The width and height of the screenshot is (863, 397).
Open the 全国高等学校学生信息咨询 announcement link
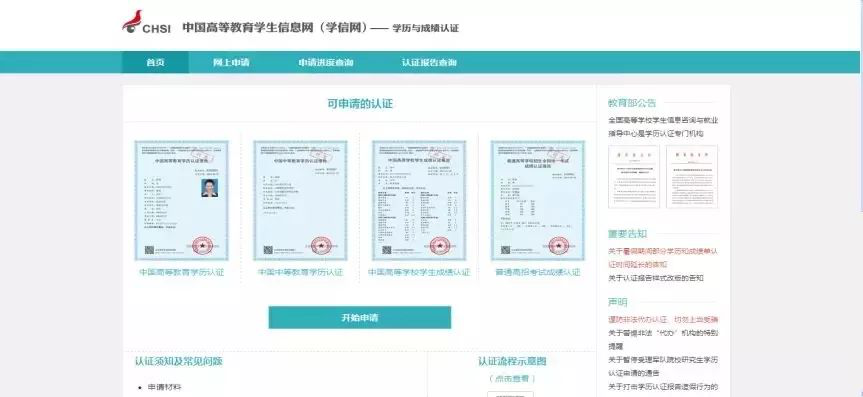[663, 127]
